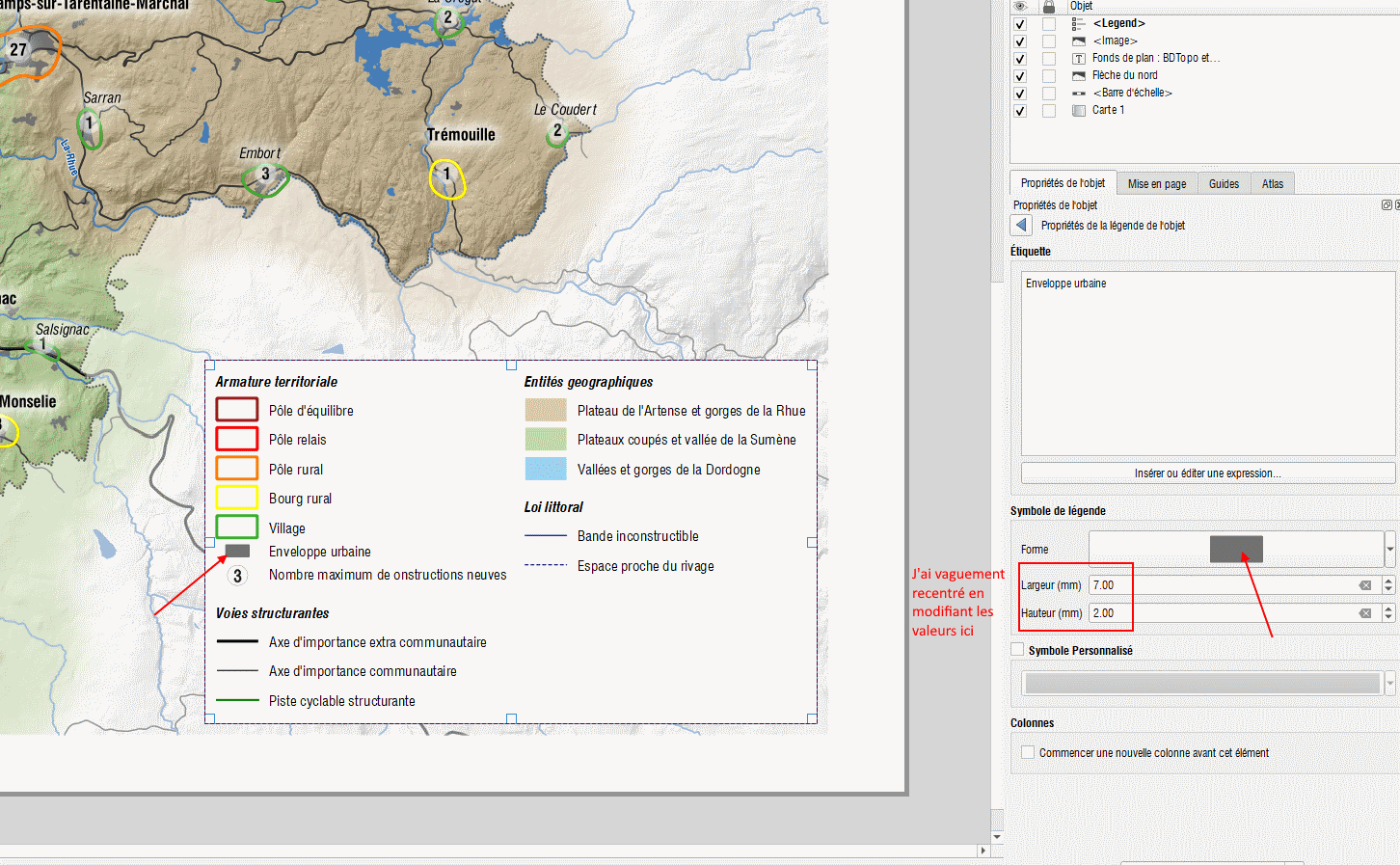Image resolution: width=1400 pixels, height=865 pixels.
Task: Lock the Carte 1 item
Action: pyautogui.click(x=1049, y=111)
